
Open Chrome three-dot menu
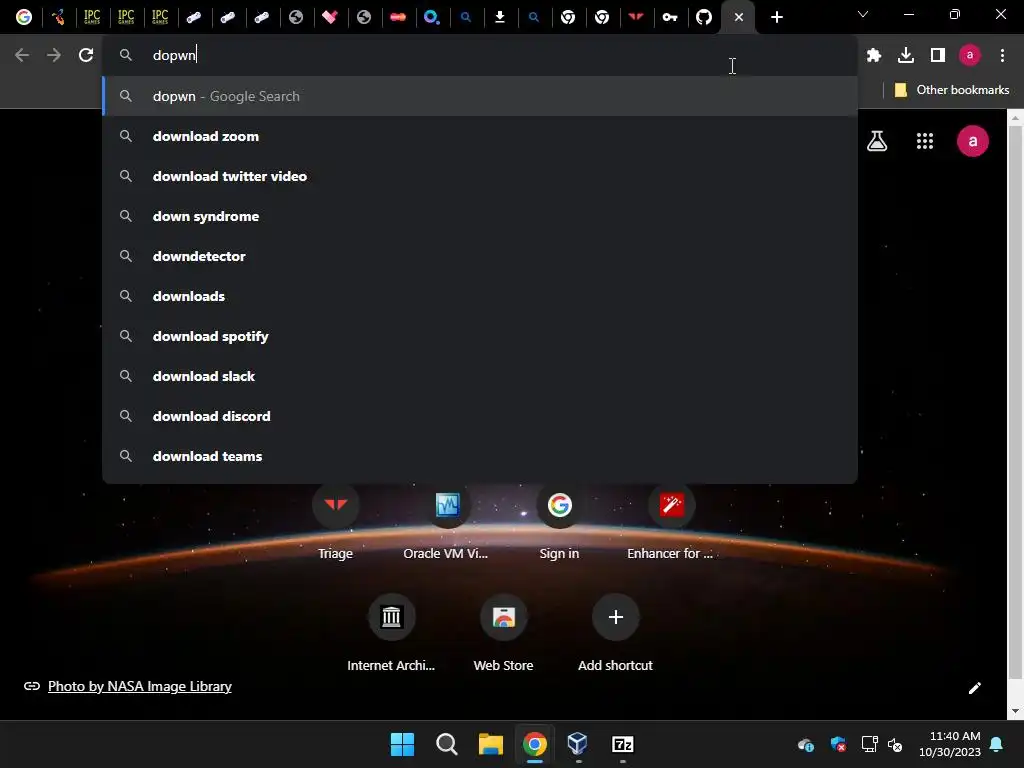click(x=1002, y=55)
